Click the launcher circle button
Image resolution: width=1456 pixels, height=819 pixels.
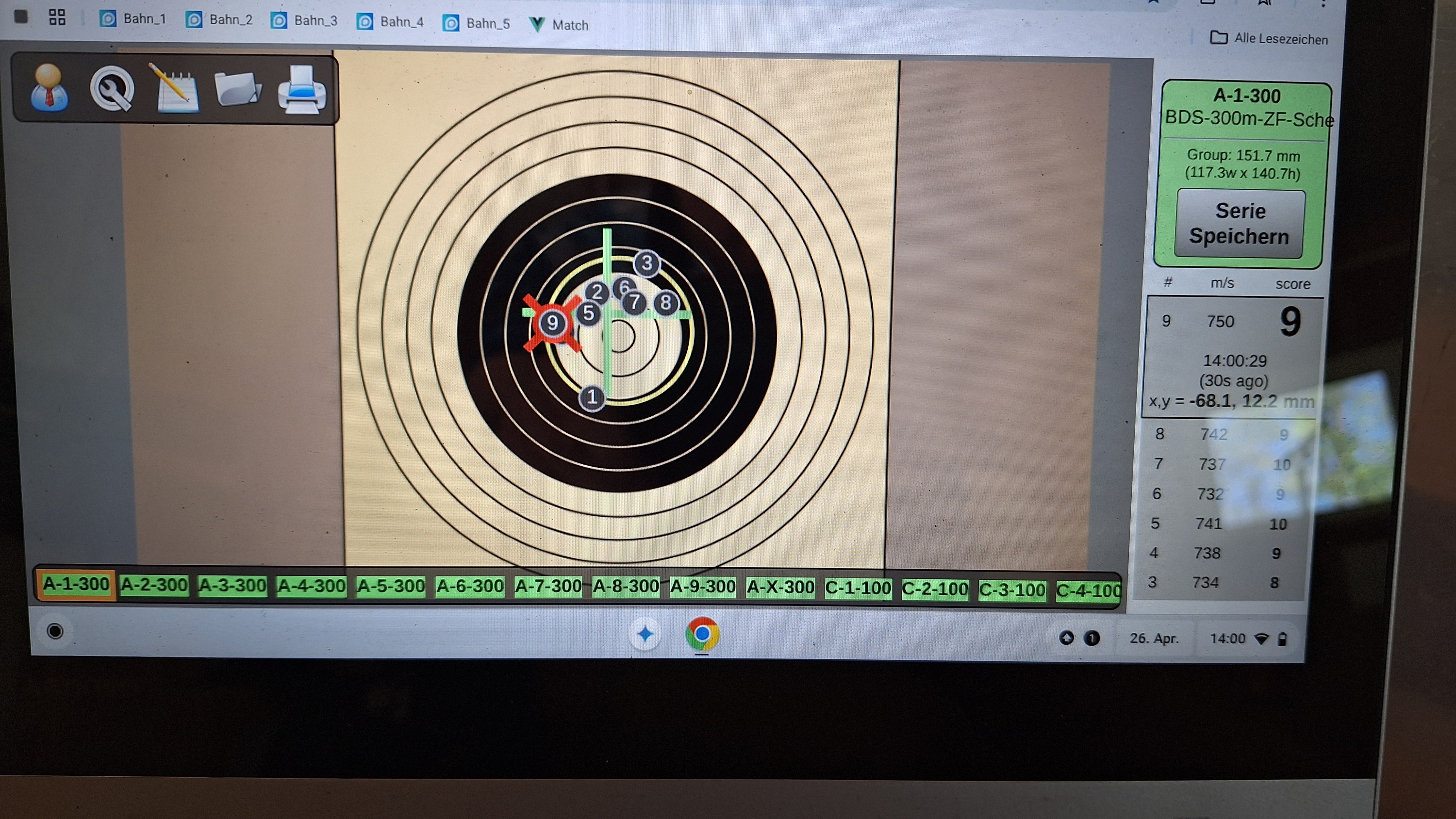pos(55,631)
